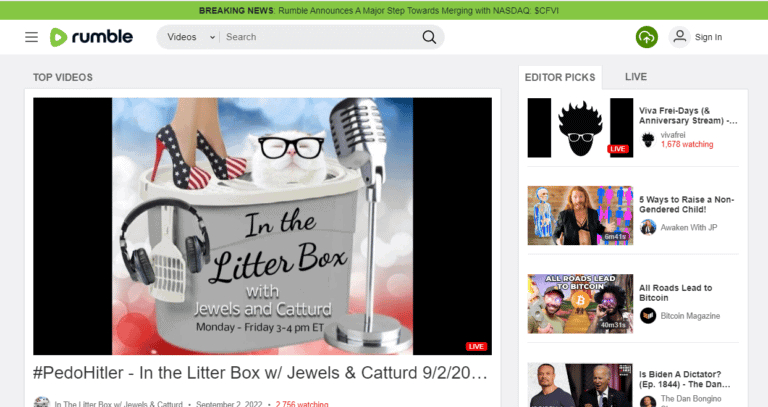The image size is (768, 407).
Task: Click the user profile avatar icon
Action: [680, 37]
